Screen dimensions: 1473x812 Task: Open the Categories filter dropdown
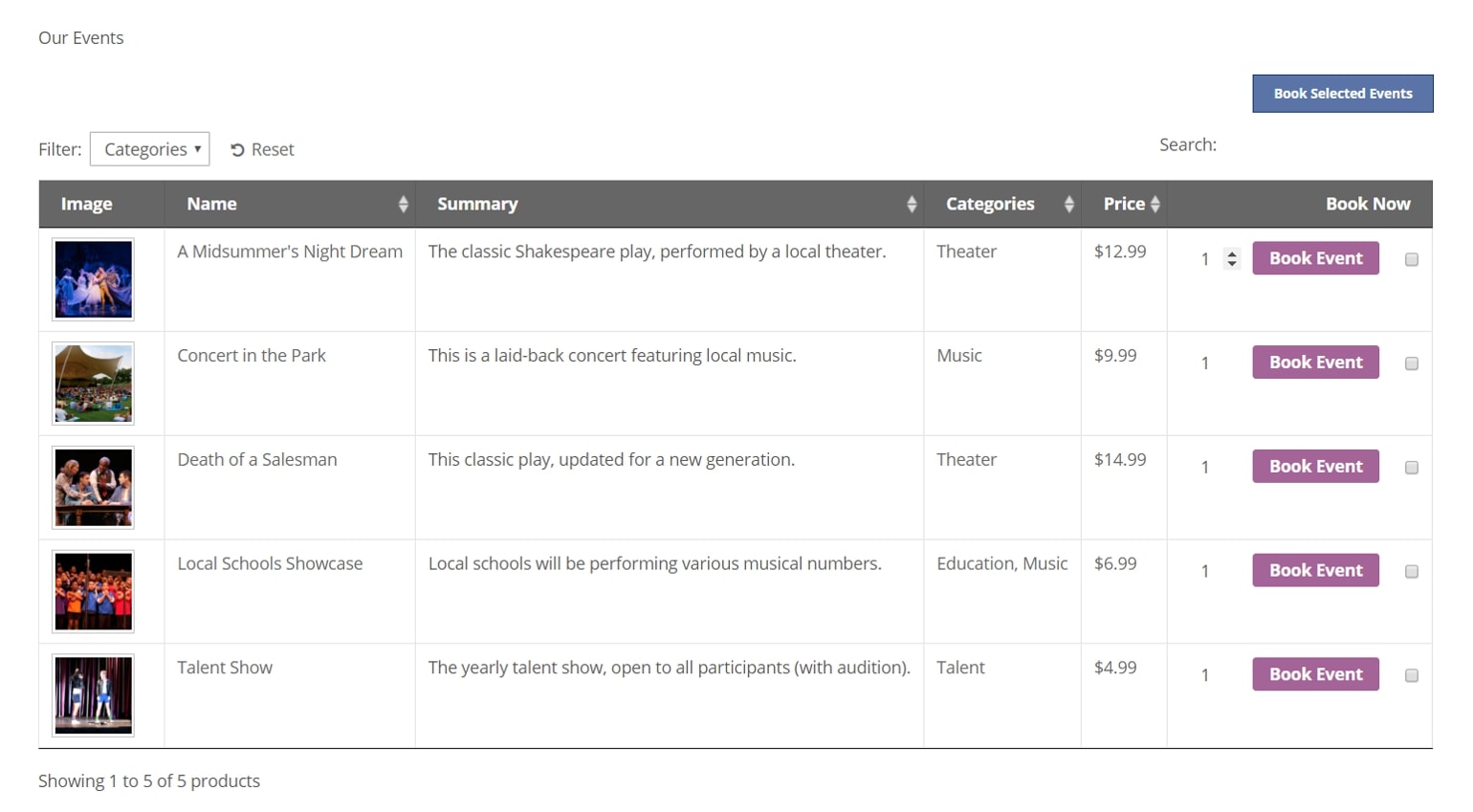(x=150, y=149)
